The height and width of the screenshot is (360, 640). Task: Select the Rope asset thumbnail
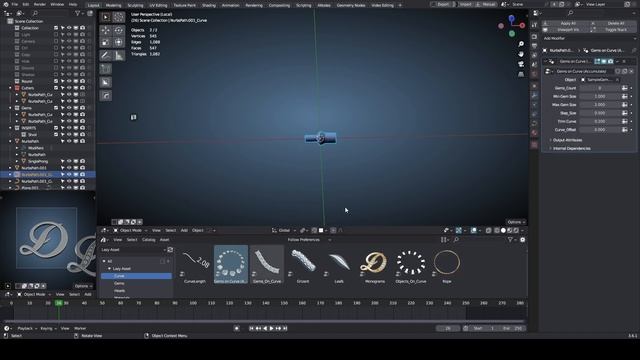pos(447,265)
